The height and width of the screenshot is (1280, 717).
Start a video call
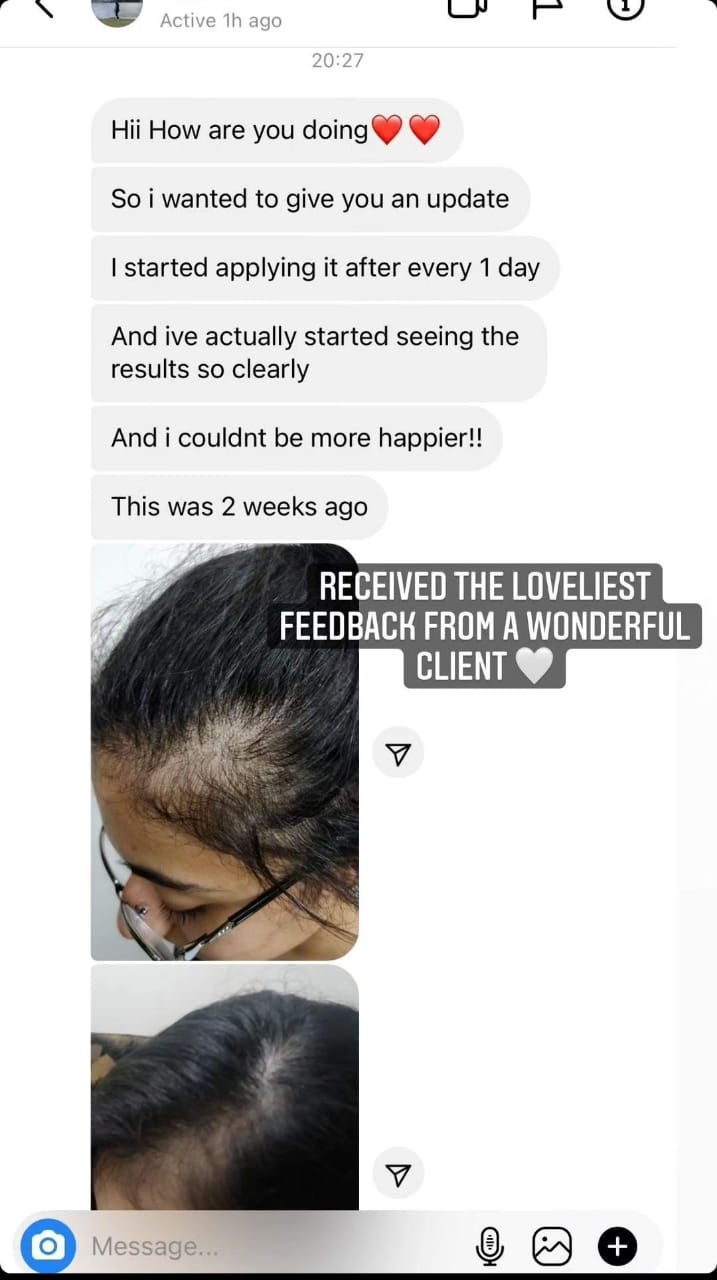click(468, 8)
